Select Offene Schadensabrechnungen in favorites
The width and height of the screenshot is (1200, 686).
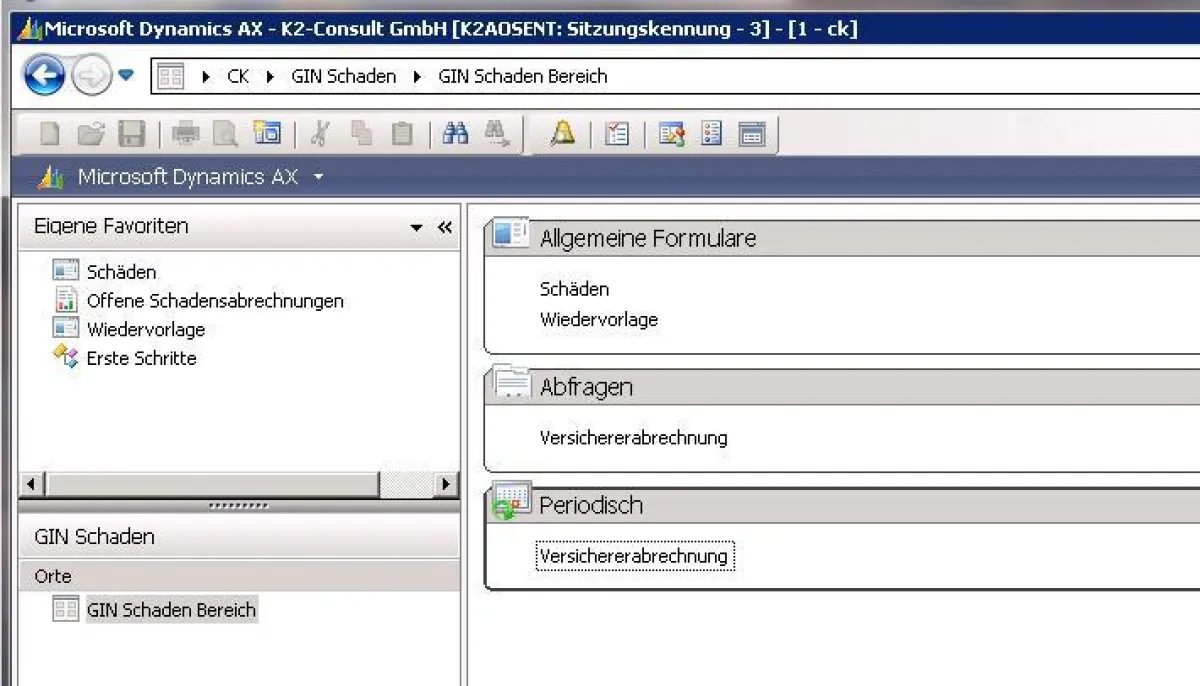[x=214, y=301]
